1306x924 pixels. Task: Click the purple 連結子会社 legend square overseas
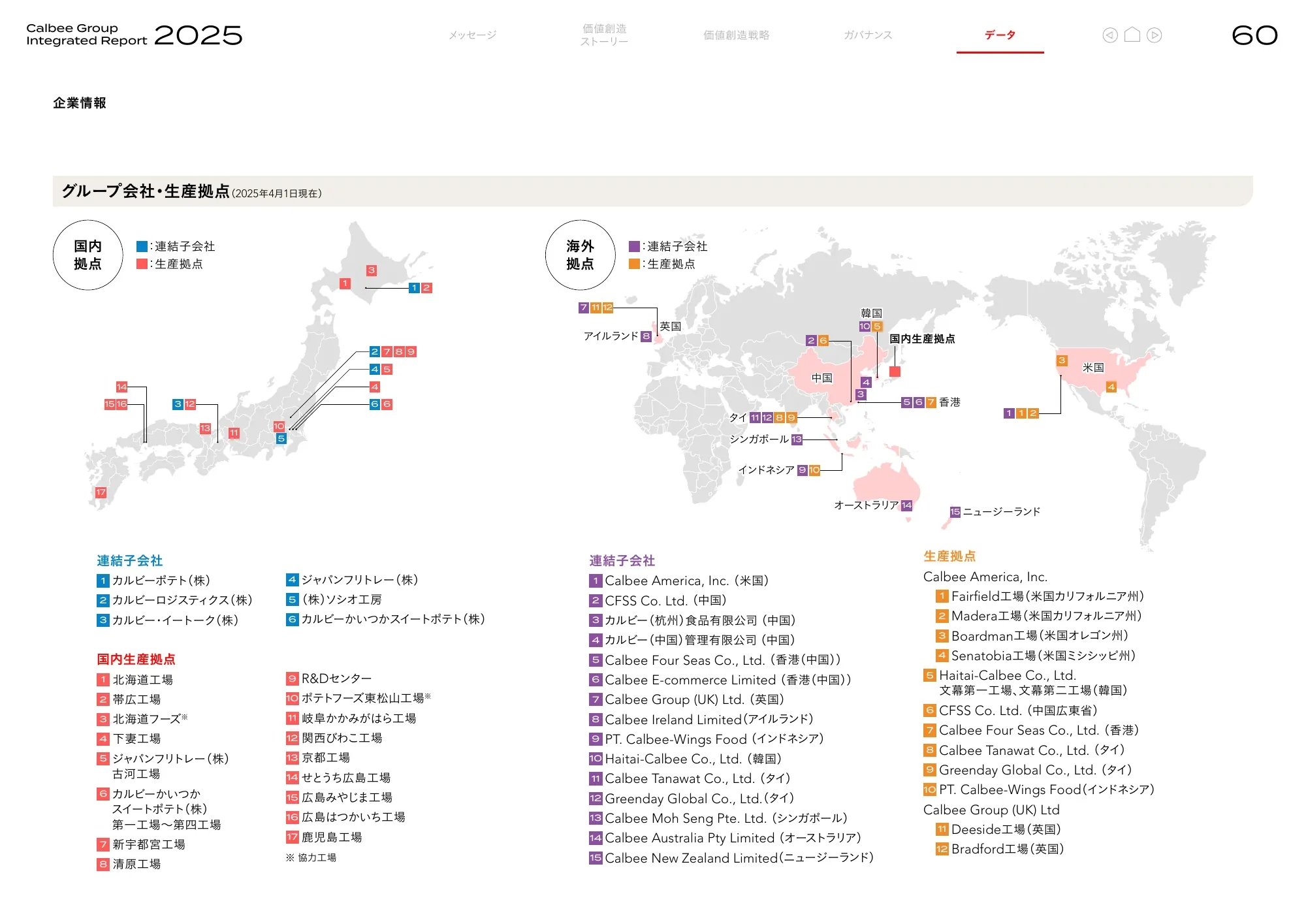[x=634, y=246]
